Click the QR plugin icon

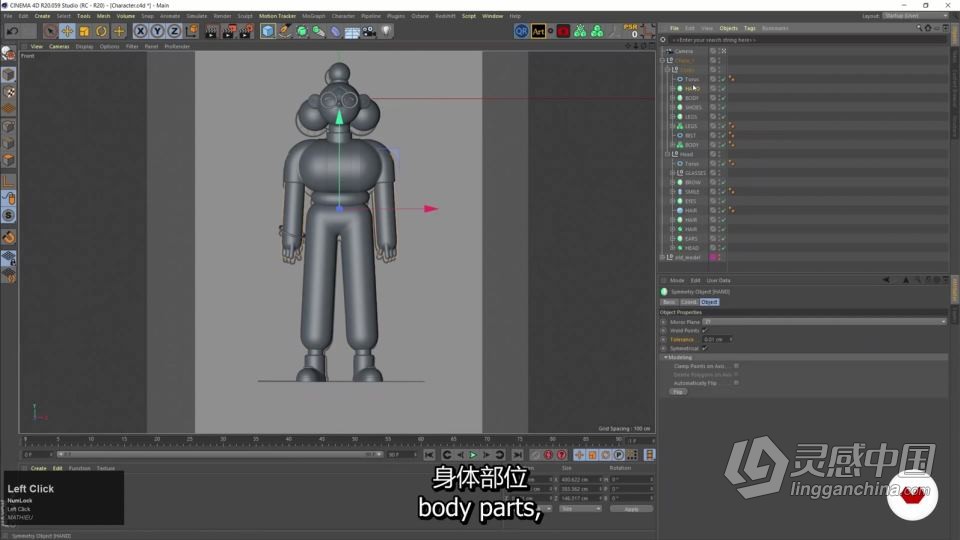coord(521,31)
